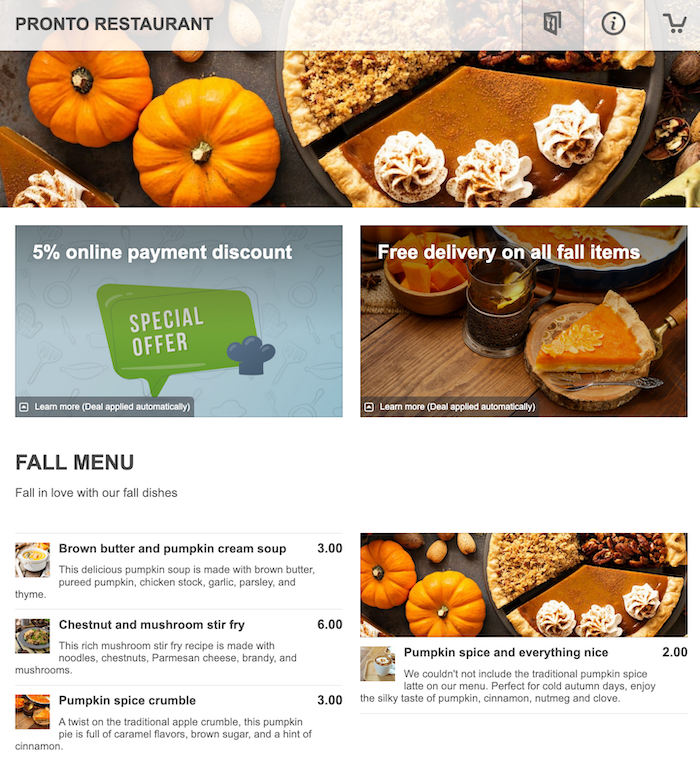Click expand icon on online payment discount

coord(24,407)
